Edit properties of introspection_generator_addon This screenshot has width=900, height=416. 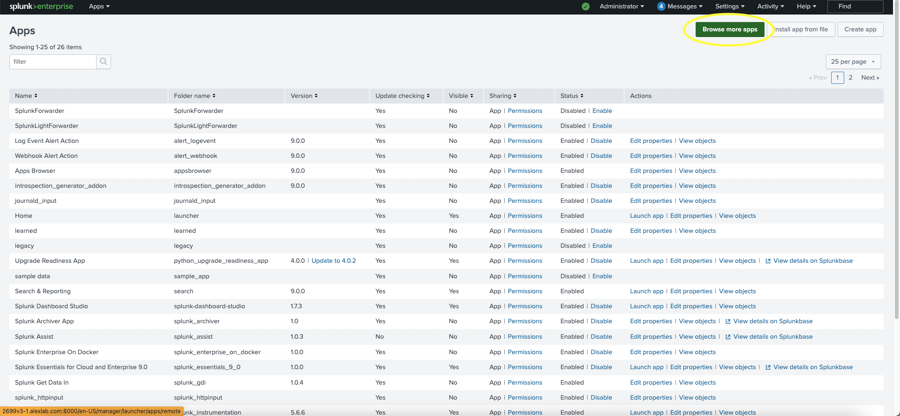tap(651, 186)
